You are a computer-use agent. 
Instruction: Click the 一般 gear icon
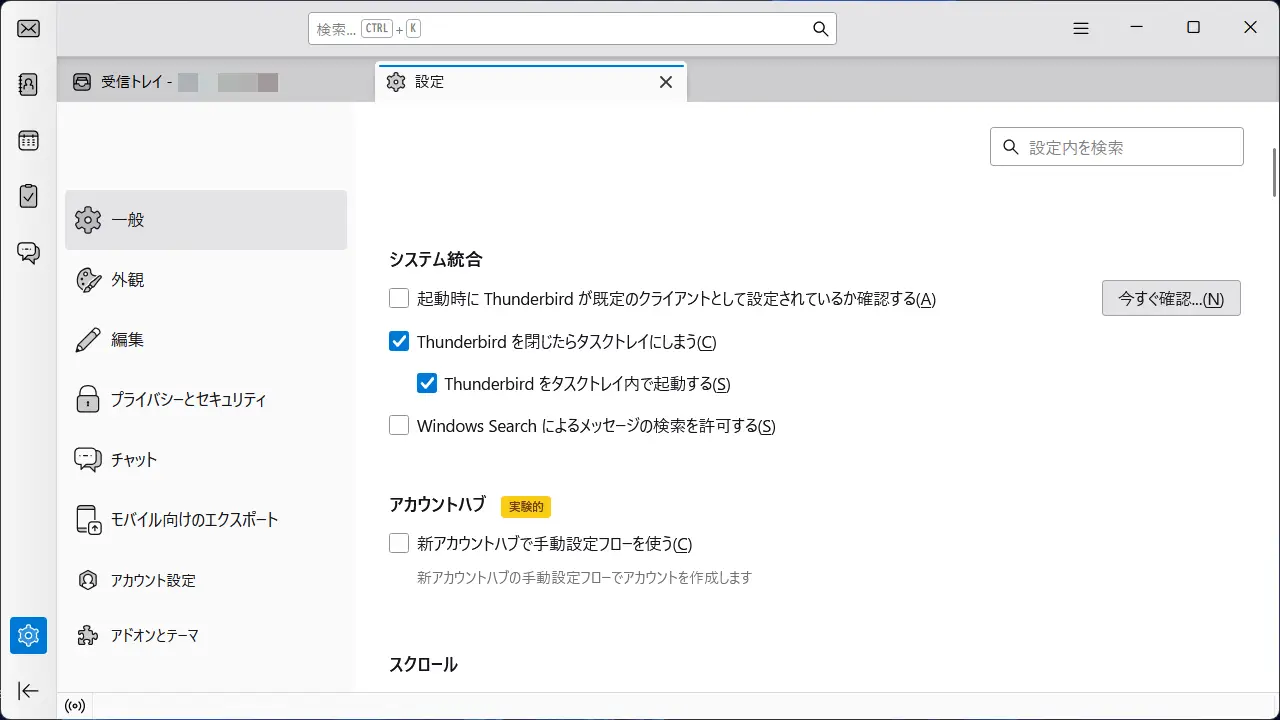[88, 220]
